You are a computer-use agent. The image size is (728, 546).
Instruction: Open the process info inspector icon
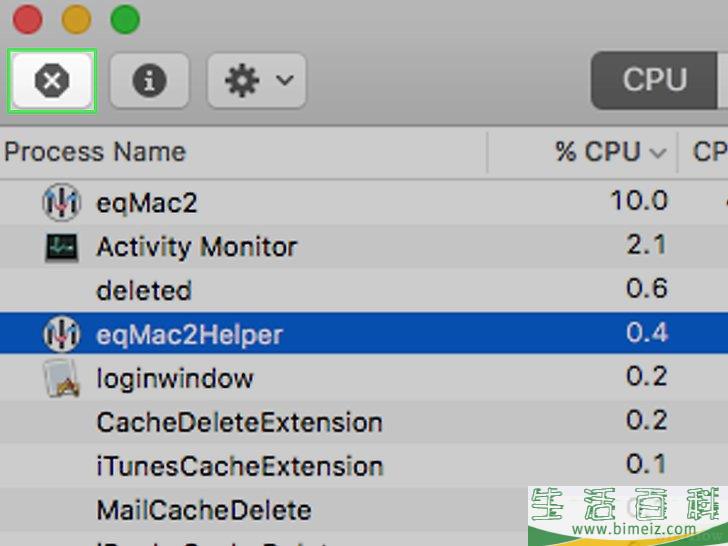[149, 81]
